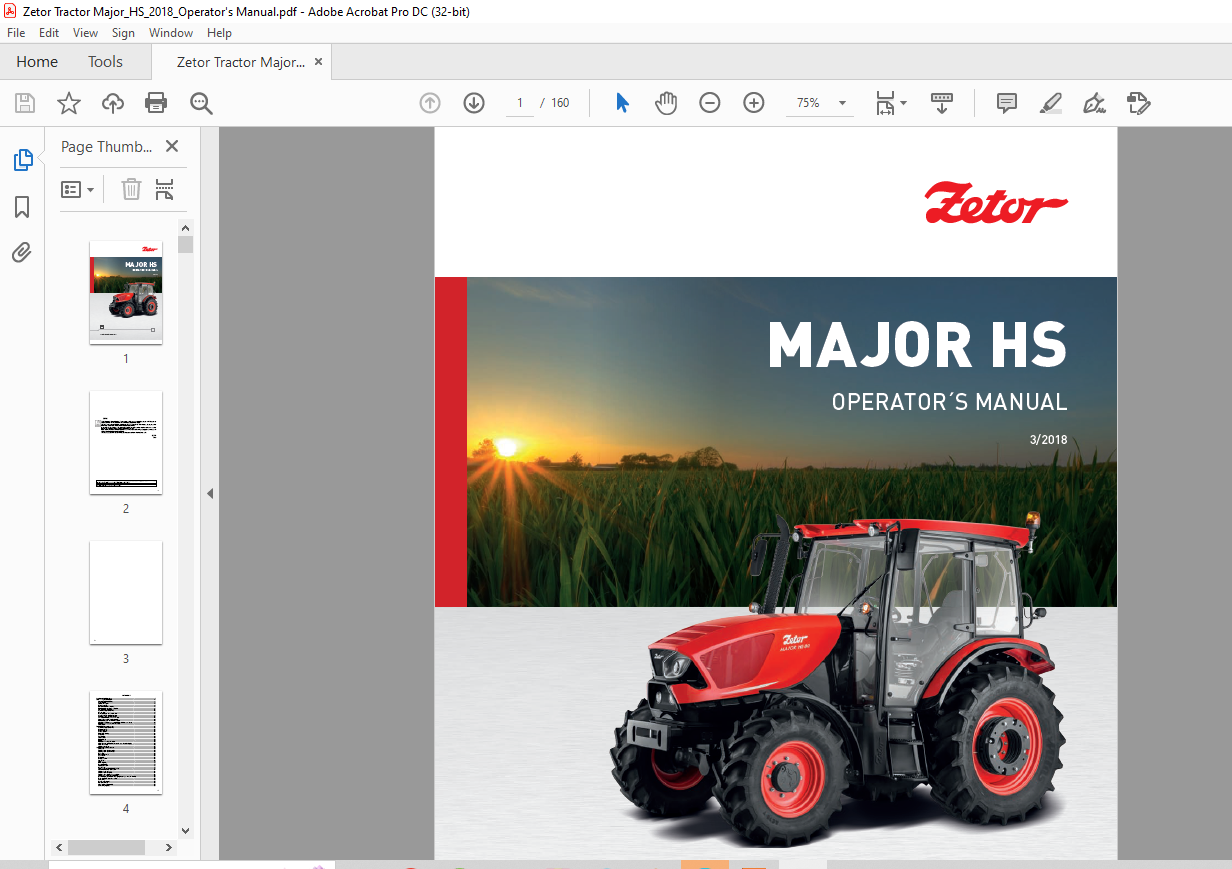Viewport: 1232px width, 869px height.
Task: Open the fit page options icon
Action: click(890, 103)
